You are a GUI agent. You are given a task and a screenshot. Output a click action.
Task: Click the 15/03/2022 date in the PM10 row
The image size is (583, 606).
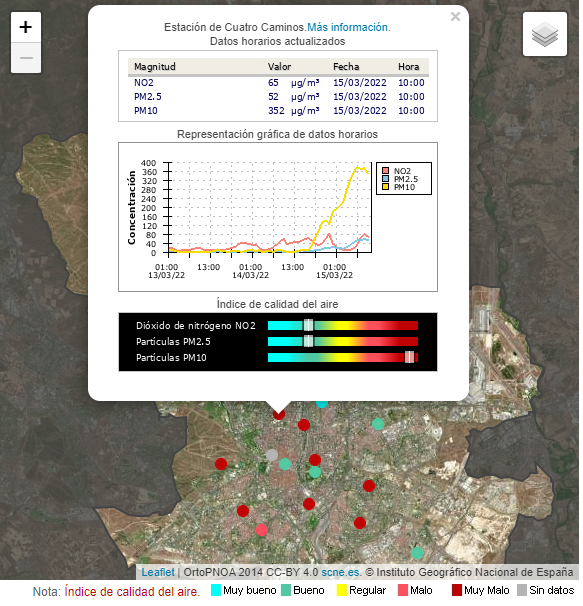click(360, 111)
